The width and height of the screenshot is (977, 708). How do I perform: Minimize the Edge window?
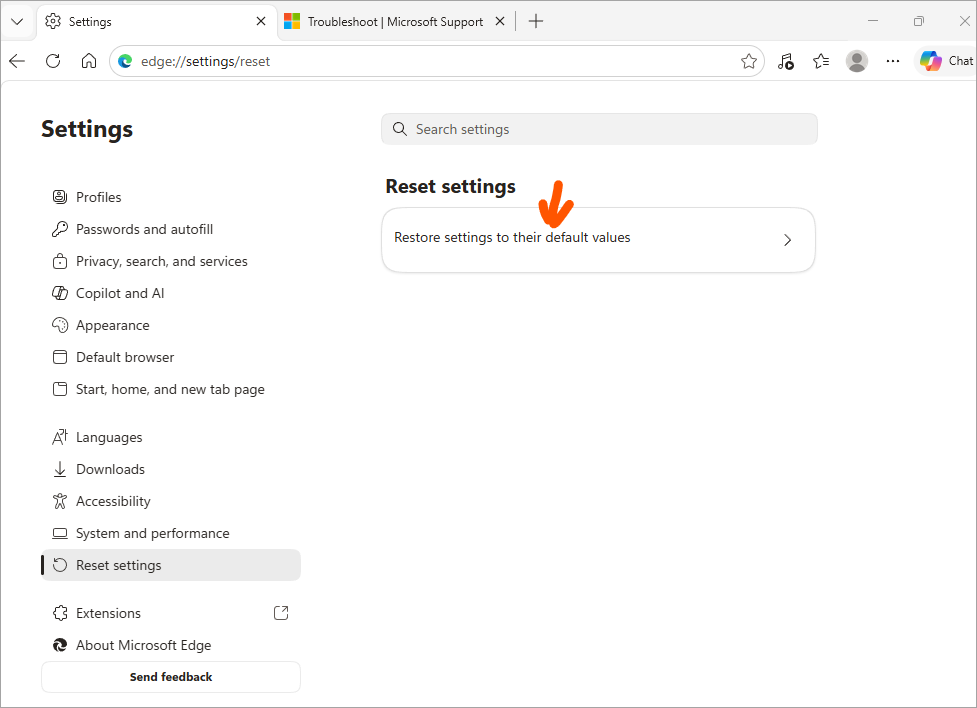[x=873, y=21]
